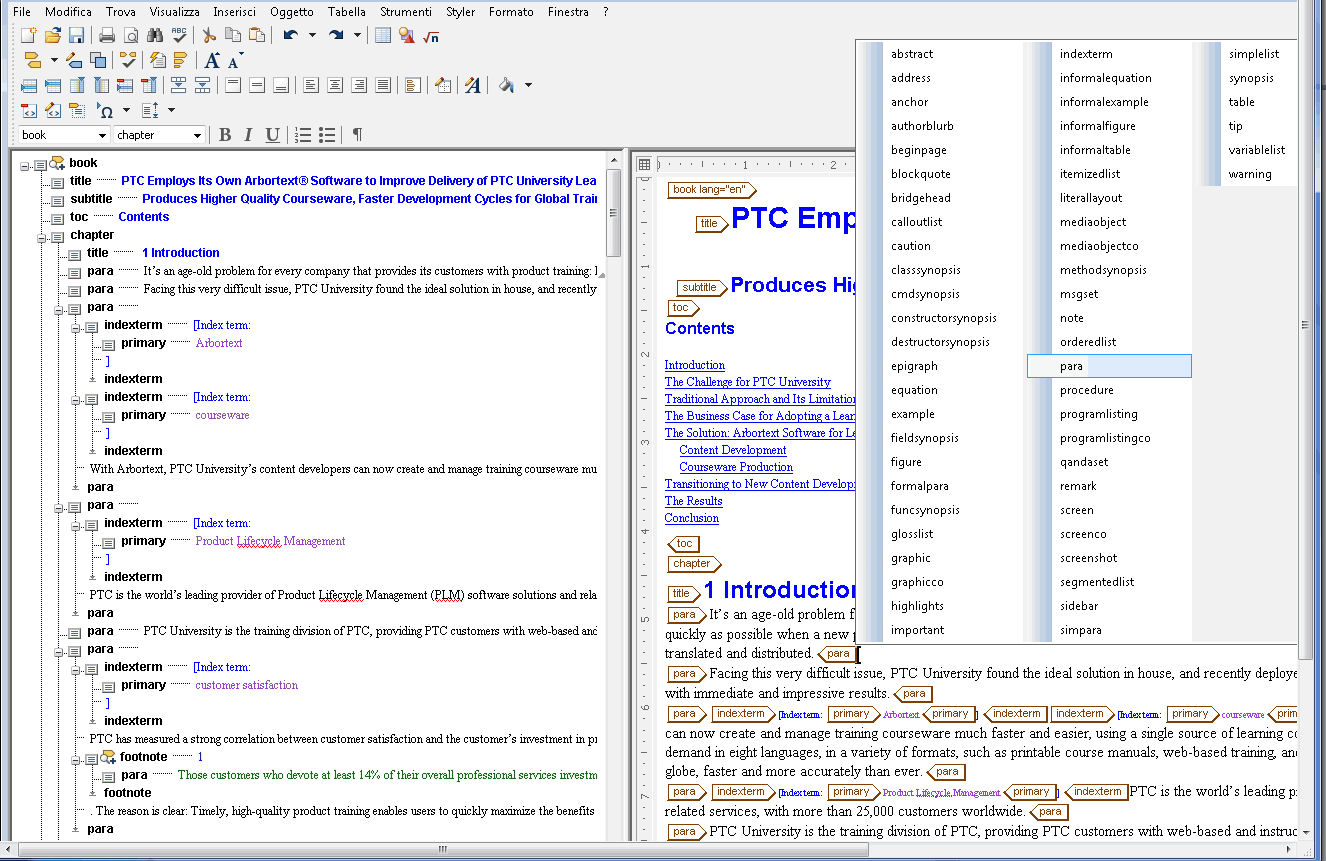The width and height of the screenshot is (1326, 861).
Task: Open the Content Development link
Action: (x=733, y=450)
